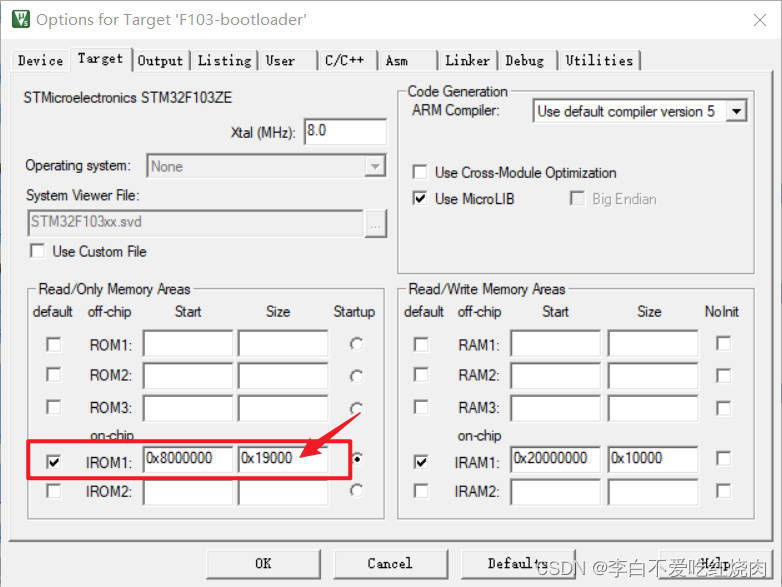
Task: Click the RAM2 Start field
Action: click(556, 375)
